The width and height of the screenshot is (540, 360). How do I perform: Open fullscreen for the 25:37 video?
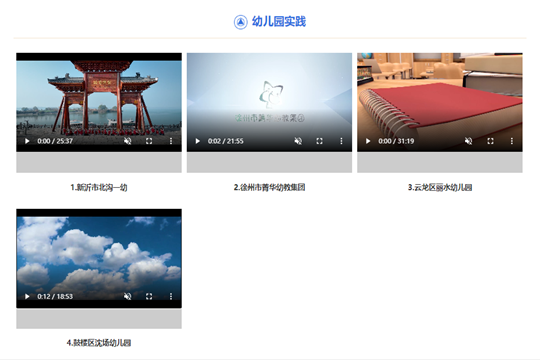[x=149, y=141]
